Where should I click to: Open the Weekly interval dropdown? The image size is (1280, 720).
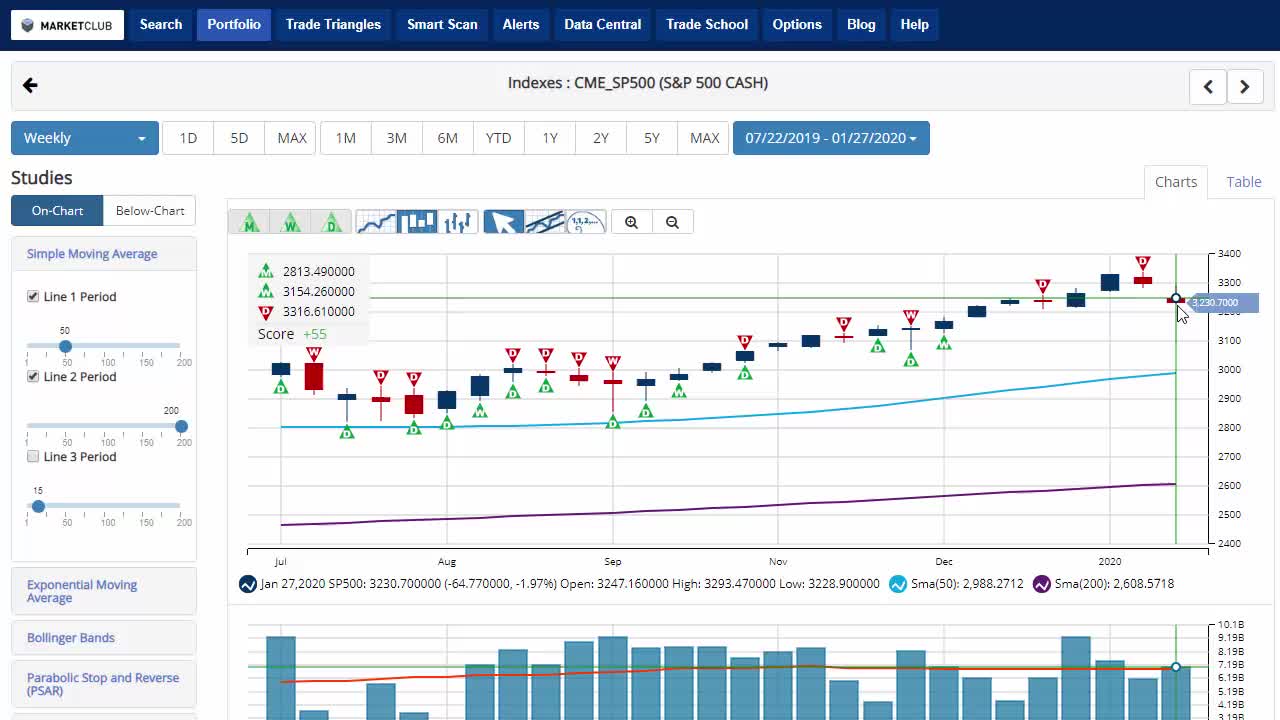pyautogui.click(x=85, y=138)
